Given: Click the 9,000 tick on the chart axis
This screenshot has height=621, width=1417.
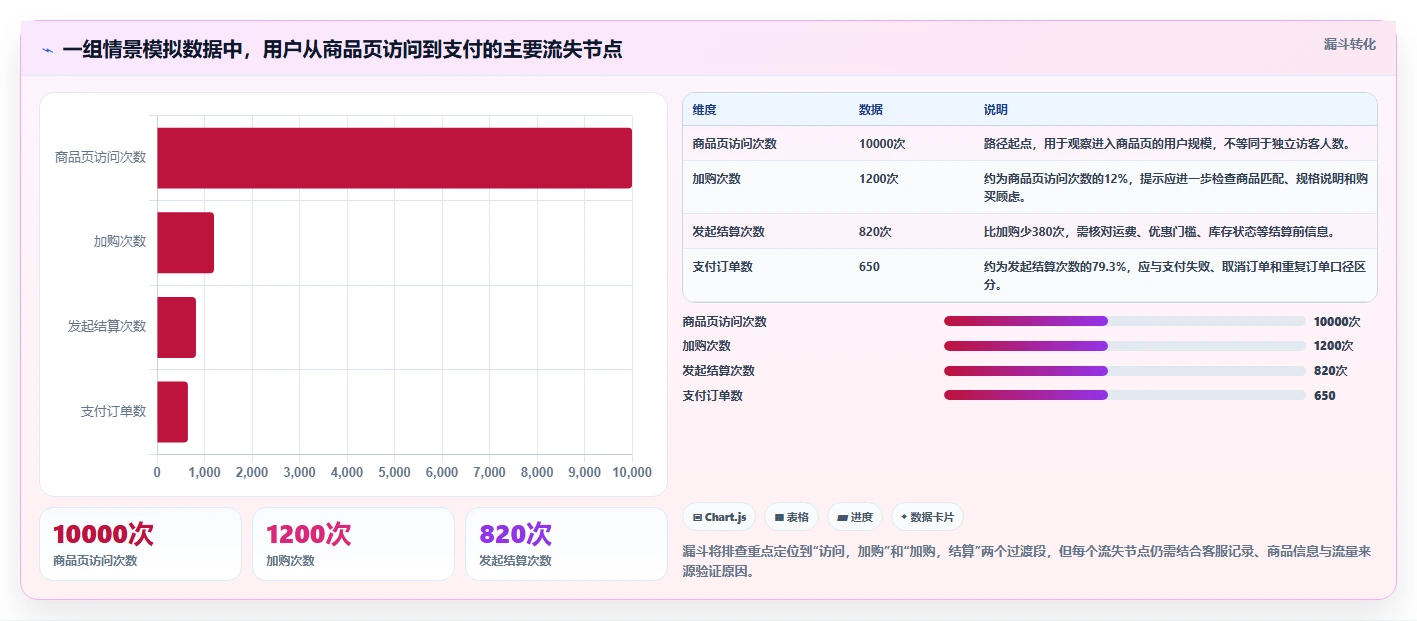Looking at the screenshot, I should (x=584, y=472).
